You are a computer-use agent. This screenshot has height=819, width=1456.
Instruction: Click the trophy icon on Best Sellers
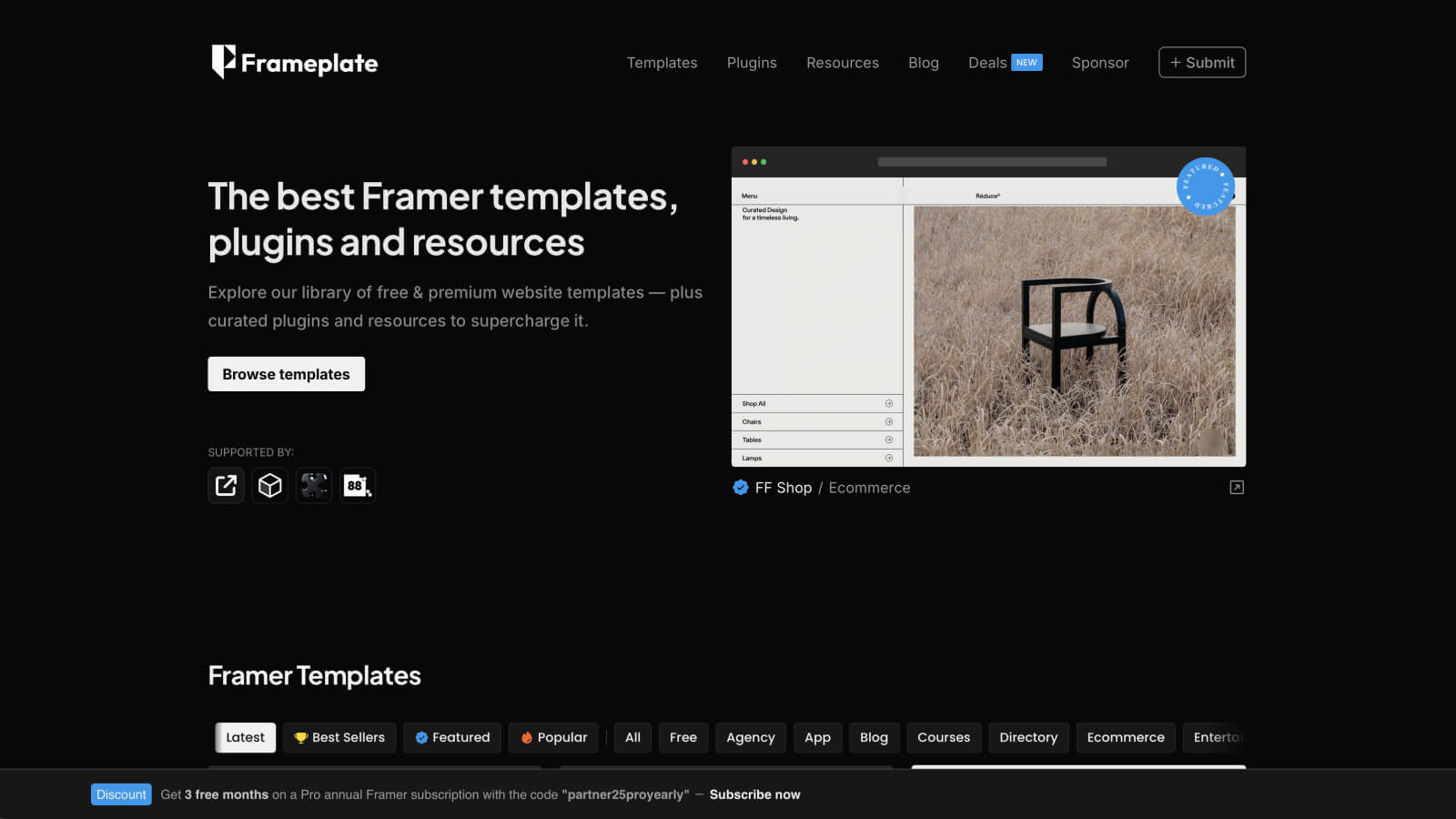300,738
